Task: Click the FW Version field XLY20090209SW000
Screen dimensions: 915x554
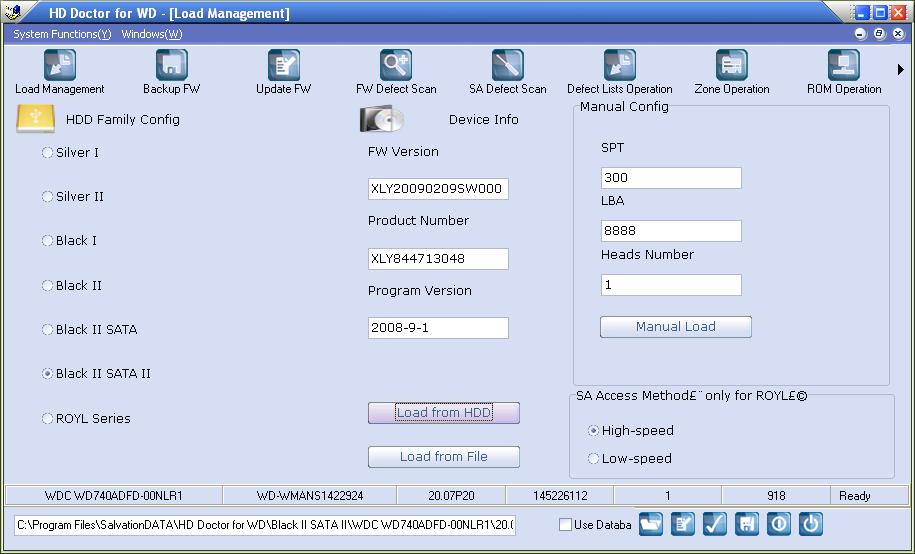Action: [x=438, y=189]
